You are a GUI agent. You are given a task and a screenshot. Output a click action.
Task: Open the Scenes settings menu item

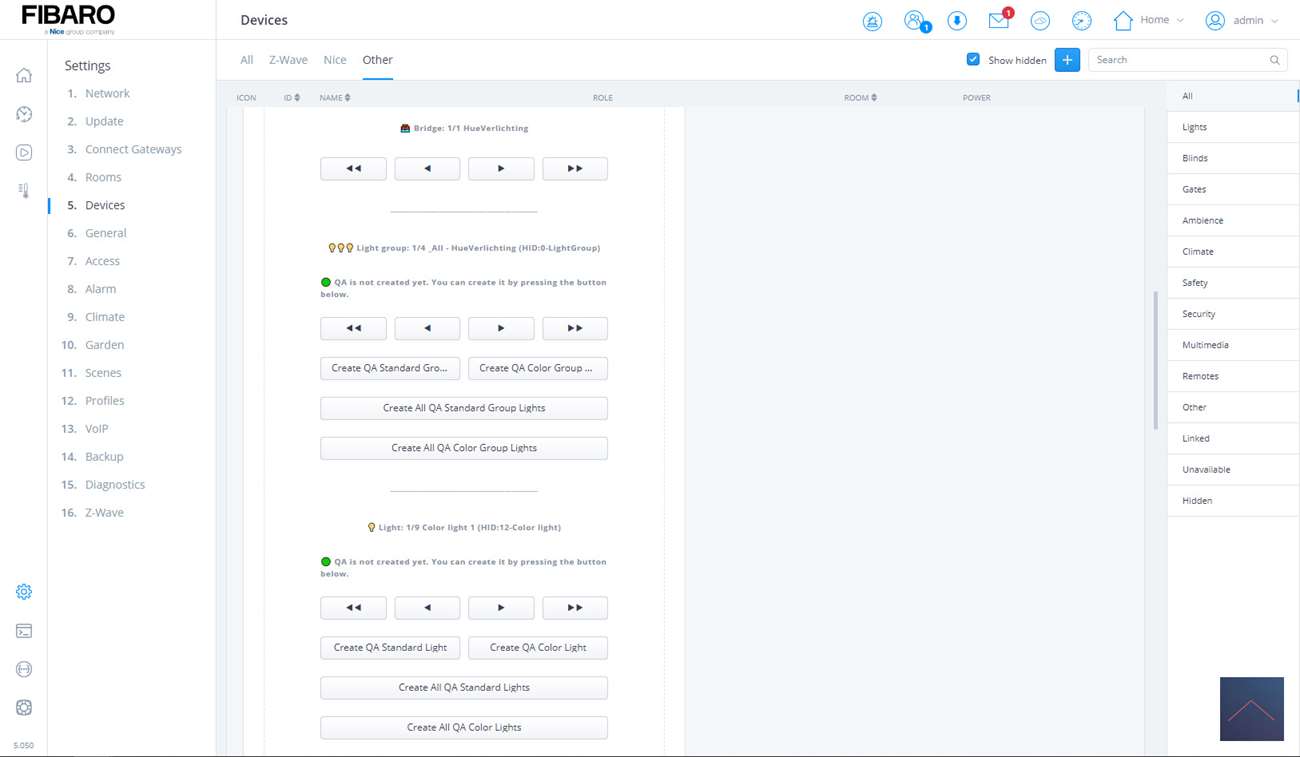coord(103,373)
